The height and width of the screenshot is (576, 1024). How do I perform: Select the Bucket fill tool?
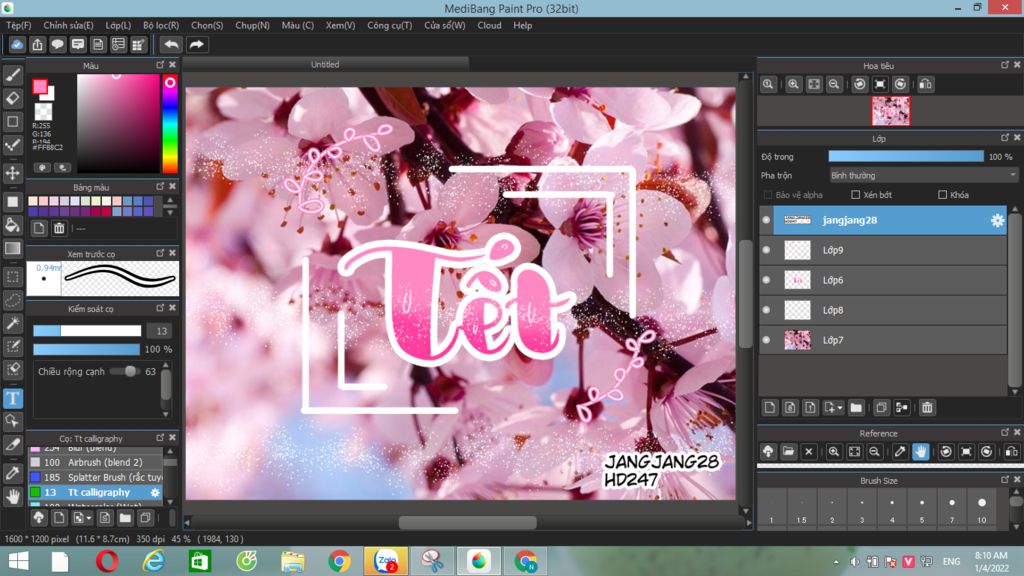12,225
